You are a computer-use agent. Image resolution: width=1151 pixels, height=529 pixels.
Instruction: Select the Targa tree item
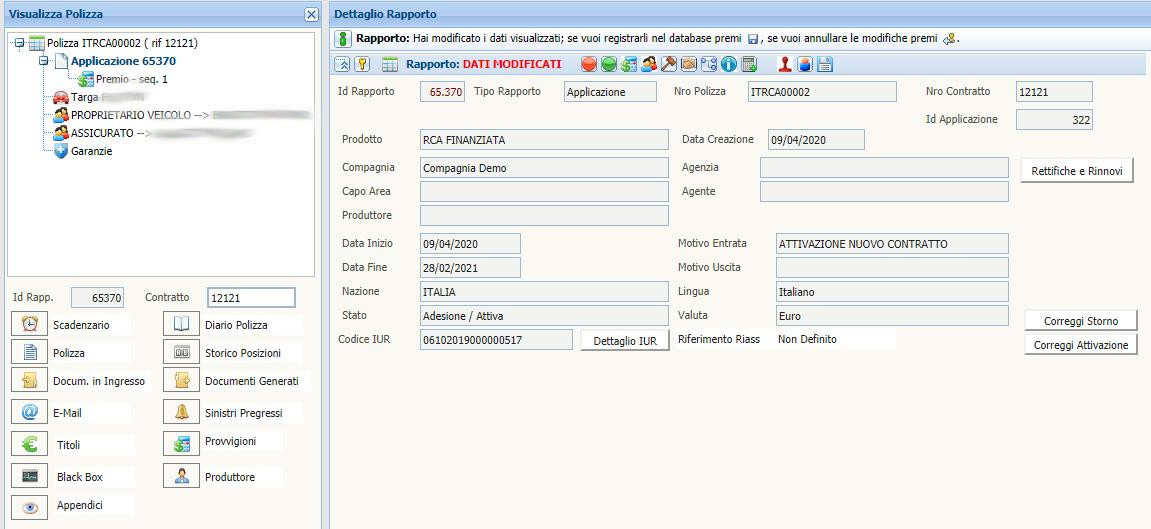tap(84, 97)
